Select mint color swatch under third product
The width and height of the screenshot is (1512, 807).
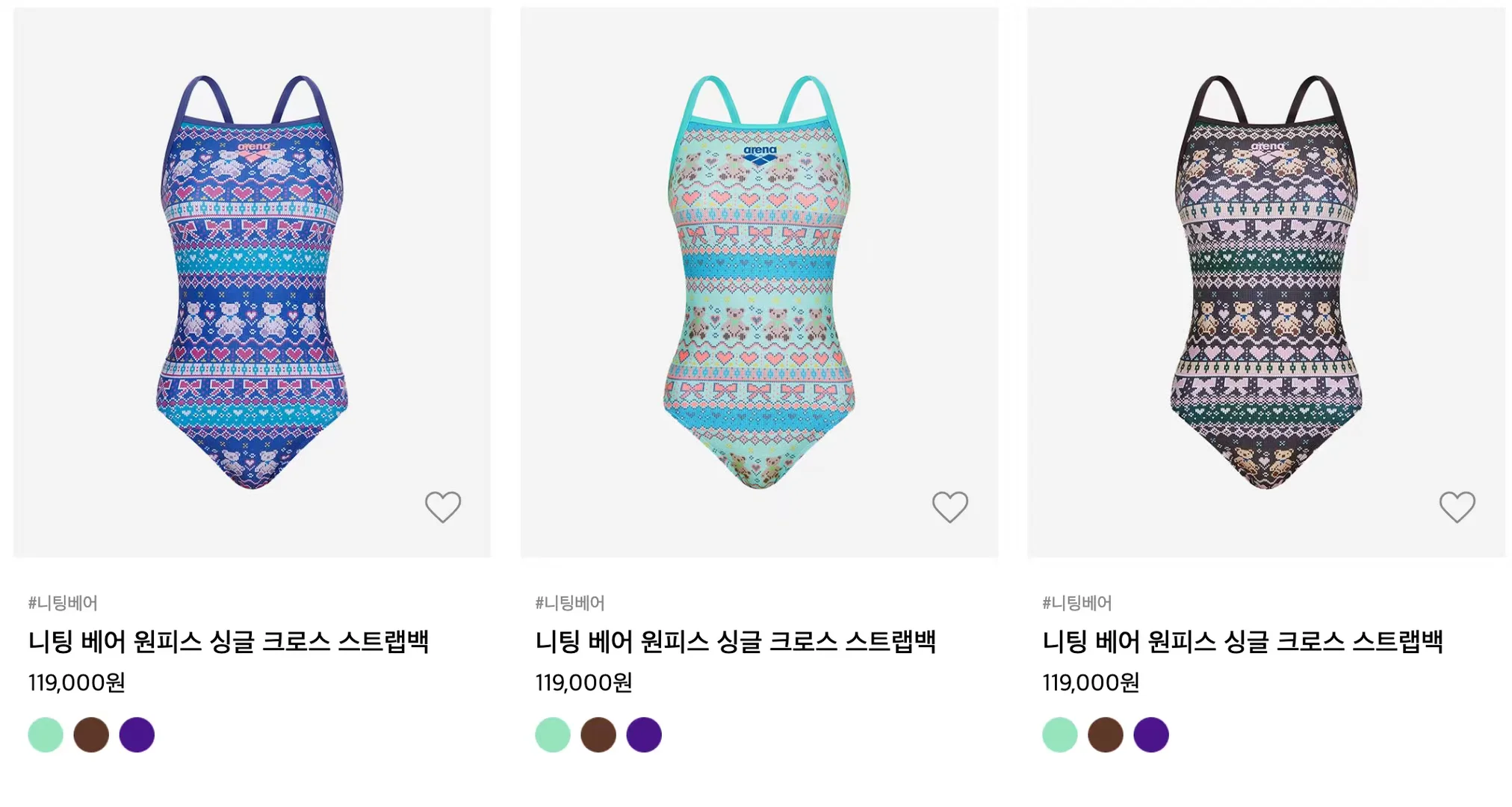pyautogui.click(x=1060, y=735)
